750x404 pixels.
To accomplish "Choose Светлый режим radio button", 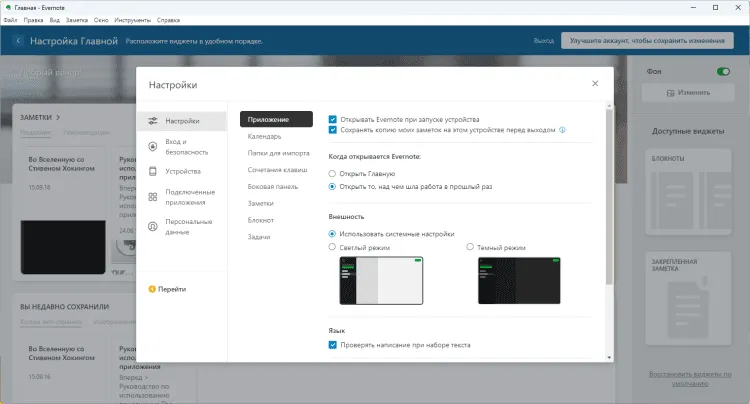I will pos(332,247).
